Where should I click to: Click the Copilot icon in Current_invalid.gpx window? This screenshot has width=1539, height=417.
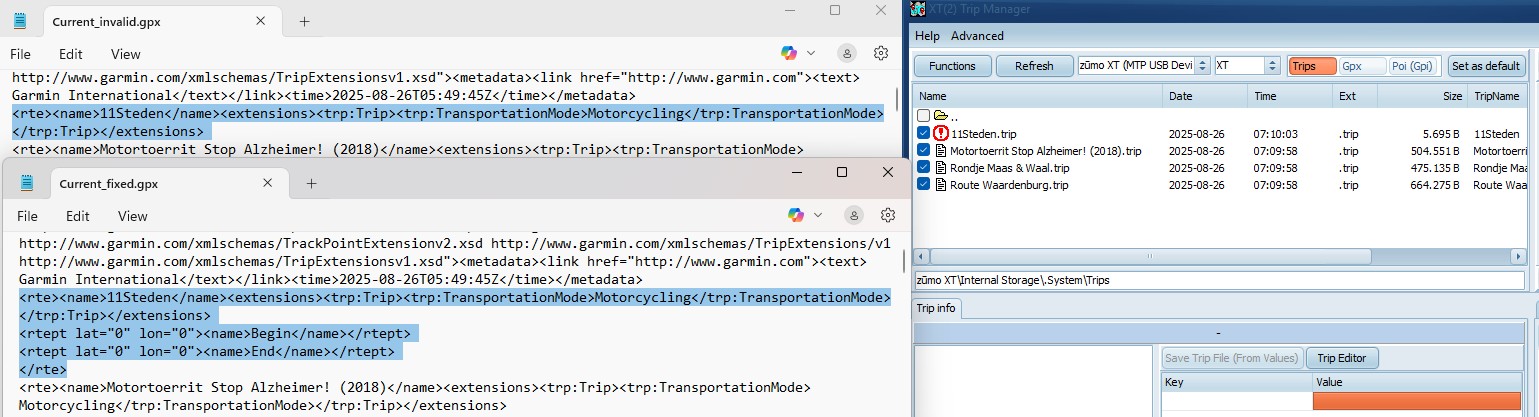[x=789, y=53]
